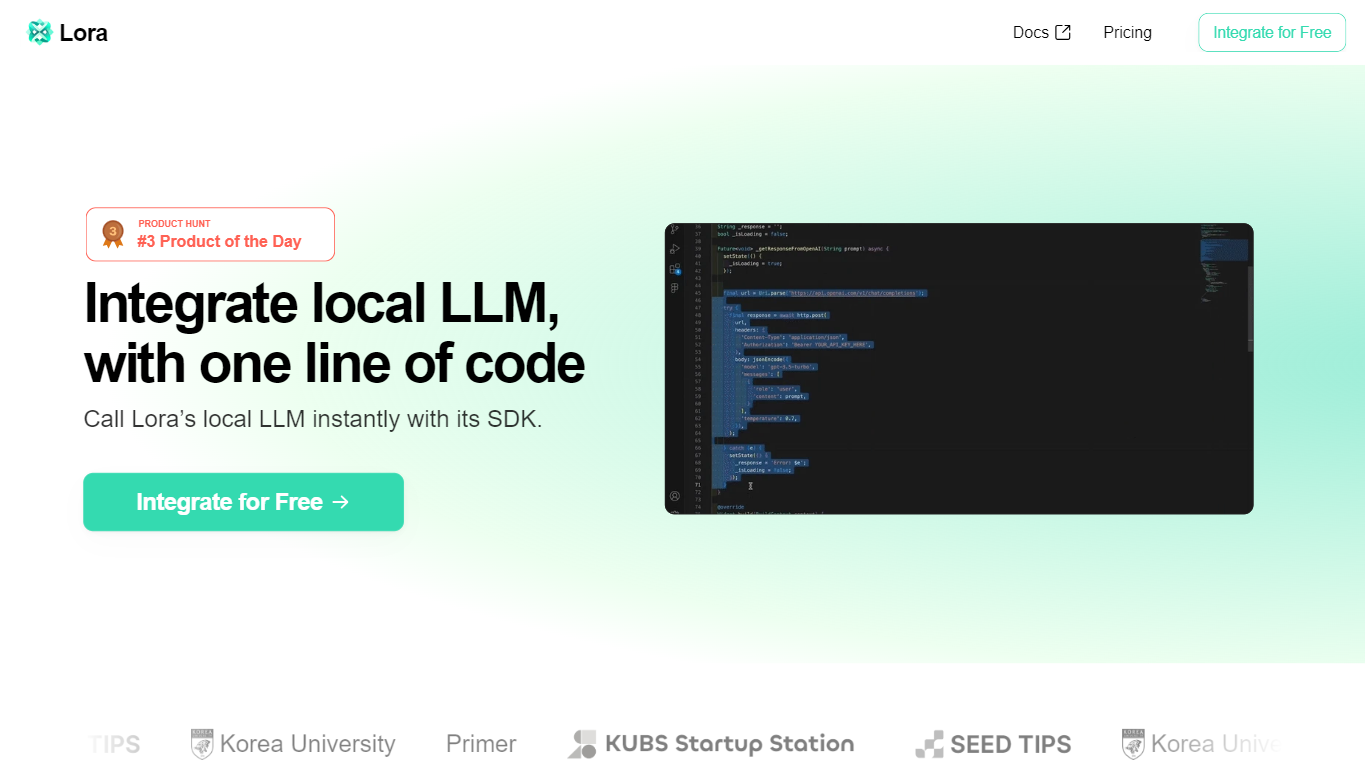Click the arrow icon on the hero button
The width and height of the screenshot is (1366, 768).
(x=340, y=502)
